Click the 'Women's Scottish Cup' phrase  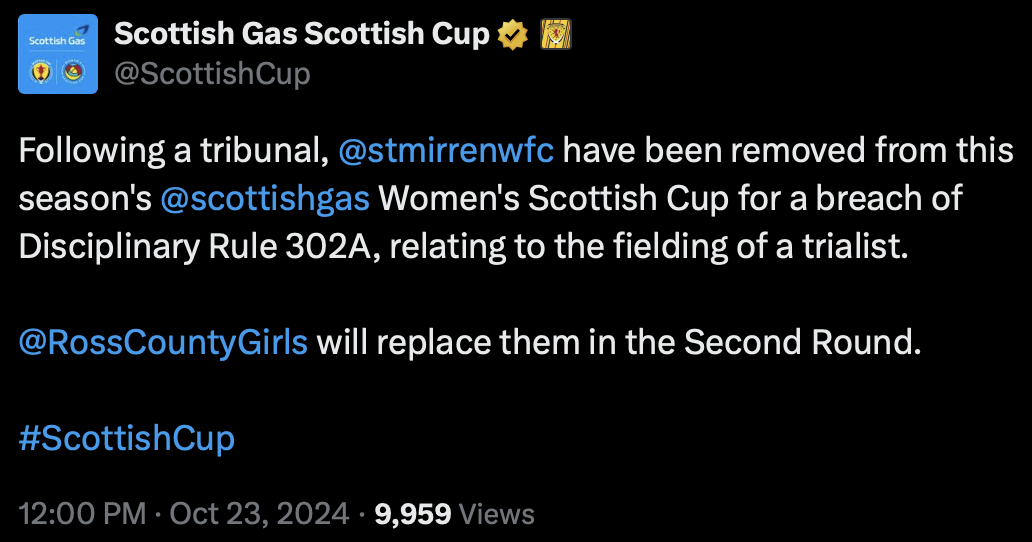click(x=554, y=199)
